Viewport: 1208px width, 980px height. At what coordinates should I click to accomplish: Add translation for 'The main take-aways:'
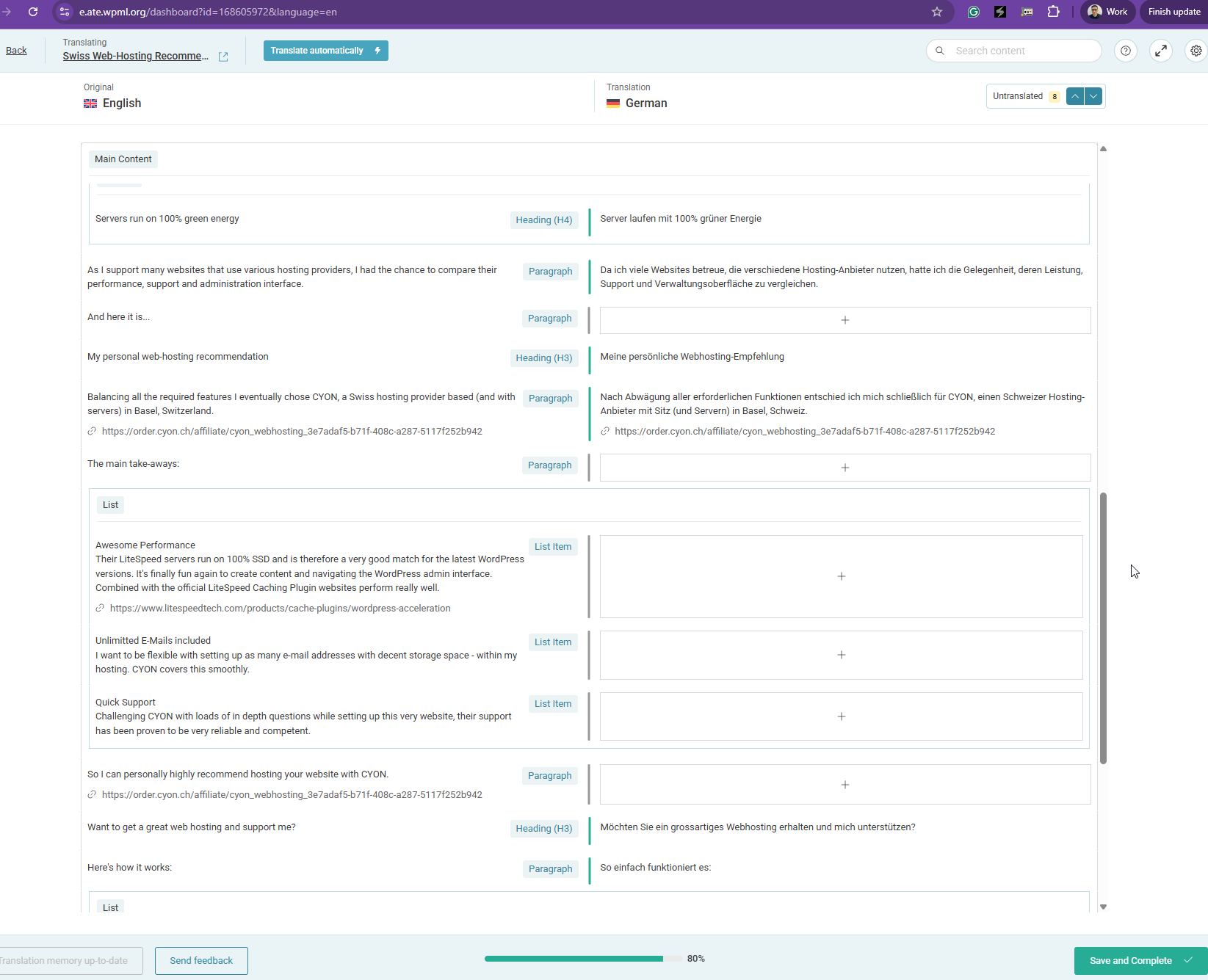[x=845, y=468]
